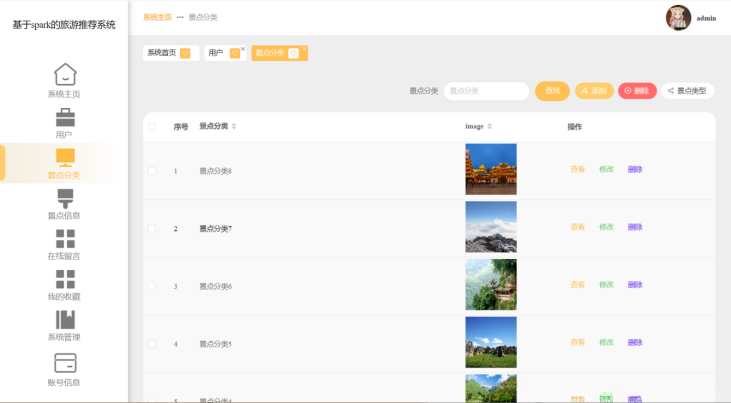Click the 景点分类5 name cell
The height and width of the screenshot is (403, 731).
pos(215,344)
